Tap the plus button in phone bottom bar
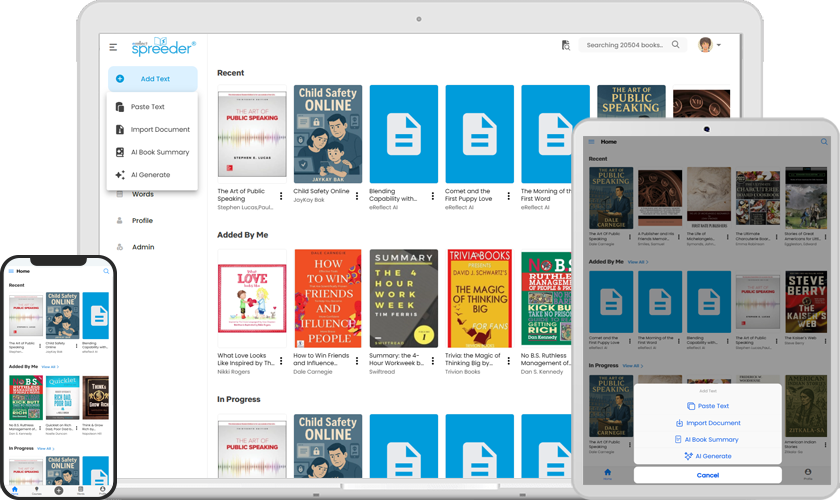Viewport: 840px width, 500px height. point(58,490)
